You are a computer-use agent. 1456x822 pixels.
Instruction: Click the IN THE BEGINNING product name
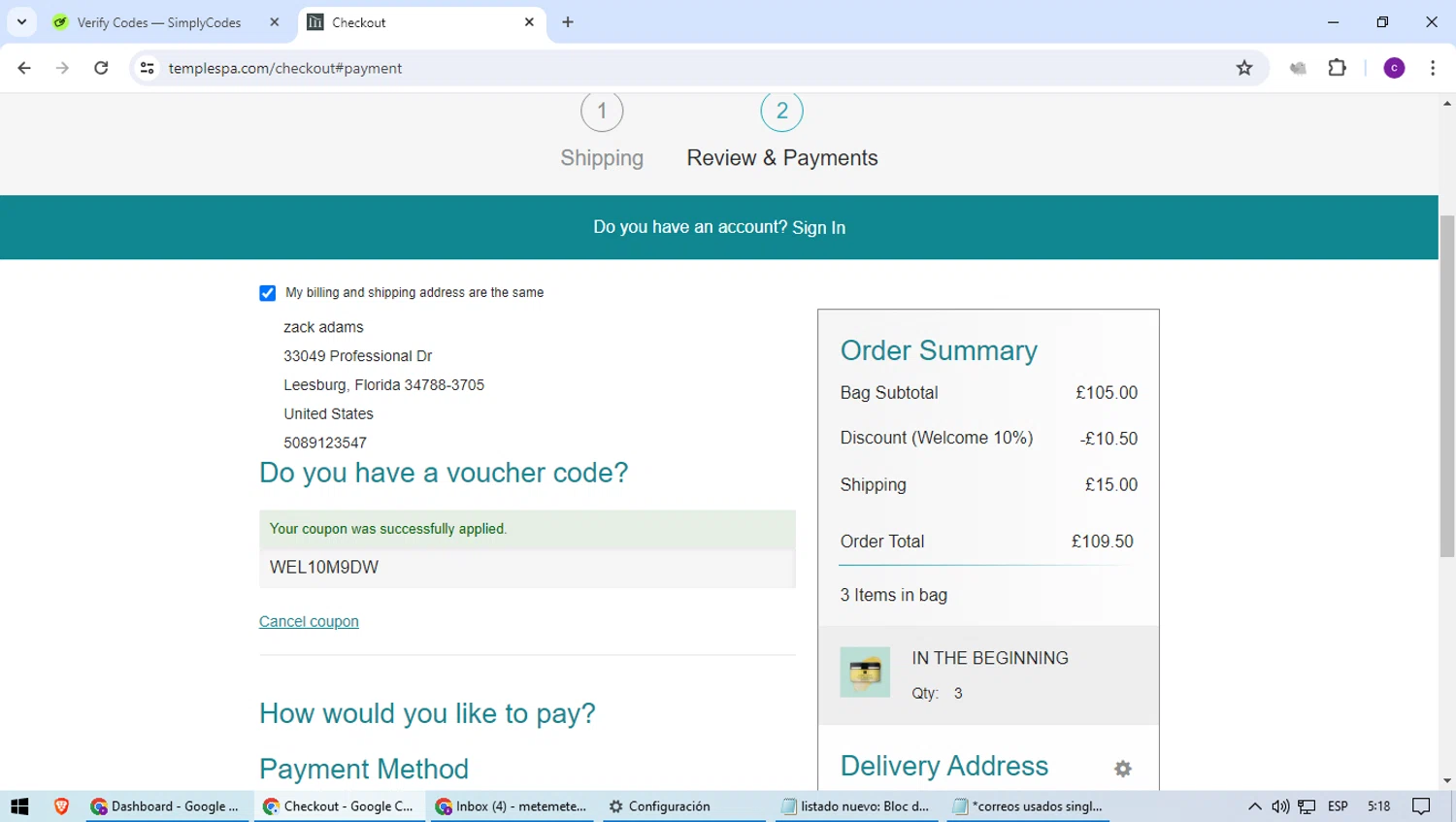click(990, 658)
